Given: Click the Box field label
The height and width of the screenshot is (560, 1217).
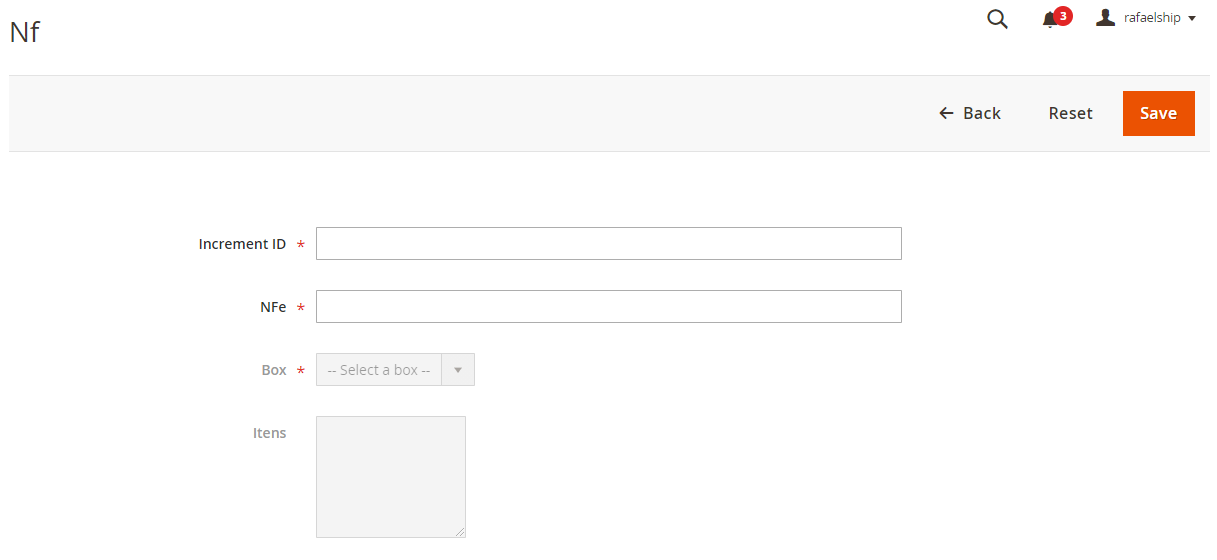Looking at the screenshot, I should [x=274, y=370].
